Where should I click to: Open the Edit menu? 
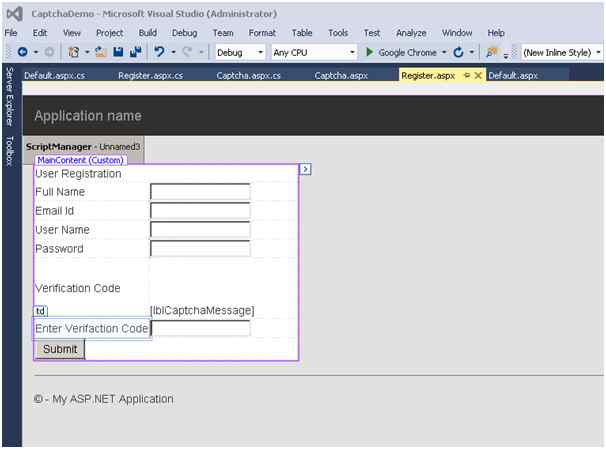[x=40, y=33]
